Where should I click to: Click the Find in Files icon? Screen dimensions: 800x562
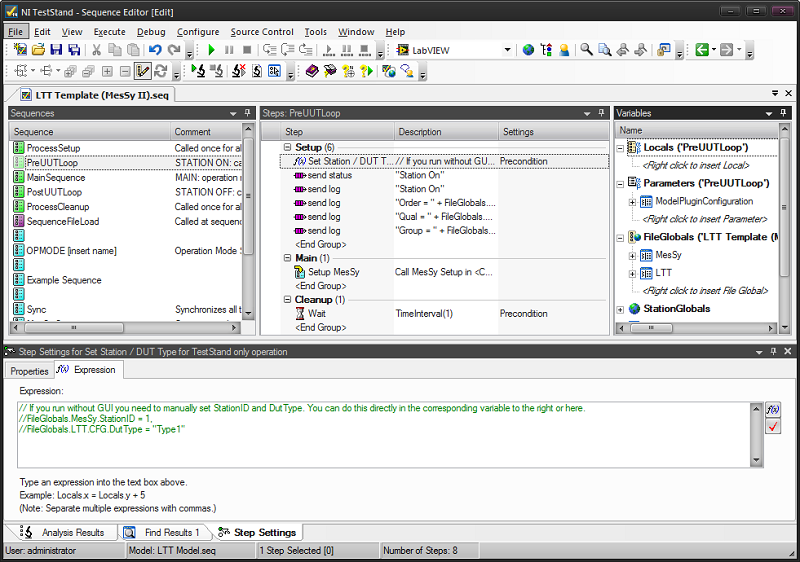pos(605,49)
